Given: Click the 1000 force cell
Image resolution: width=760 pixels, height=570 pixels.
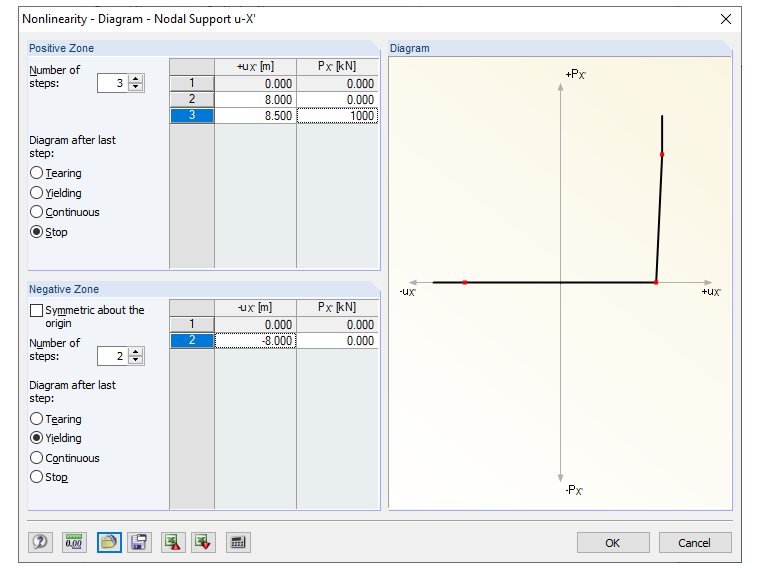Looking at the screenshot, I should (337, 115).
